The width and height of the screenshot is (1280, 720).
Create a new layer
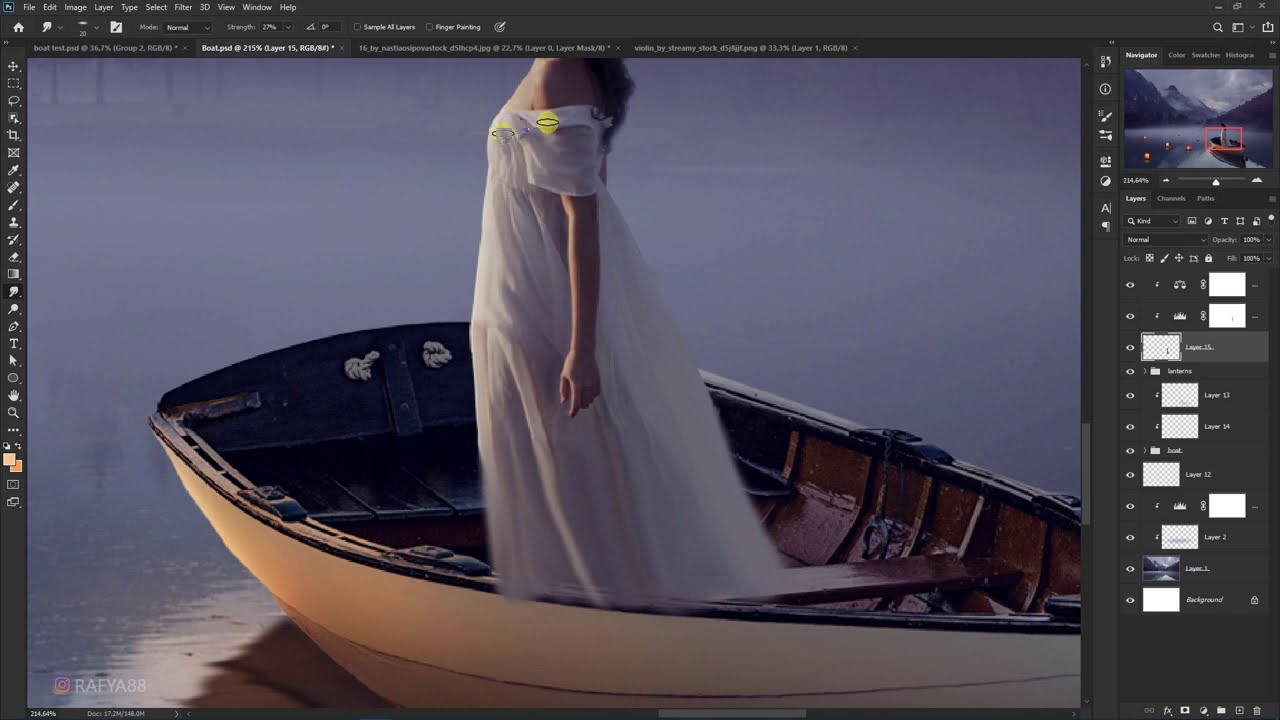(x=1239, y=711)
